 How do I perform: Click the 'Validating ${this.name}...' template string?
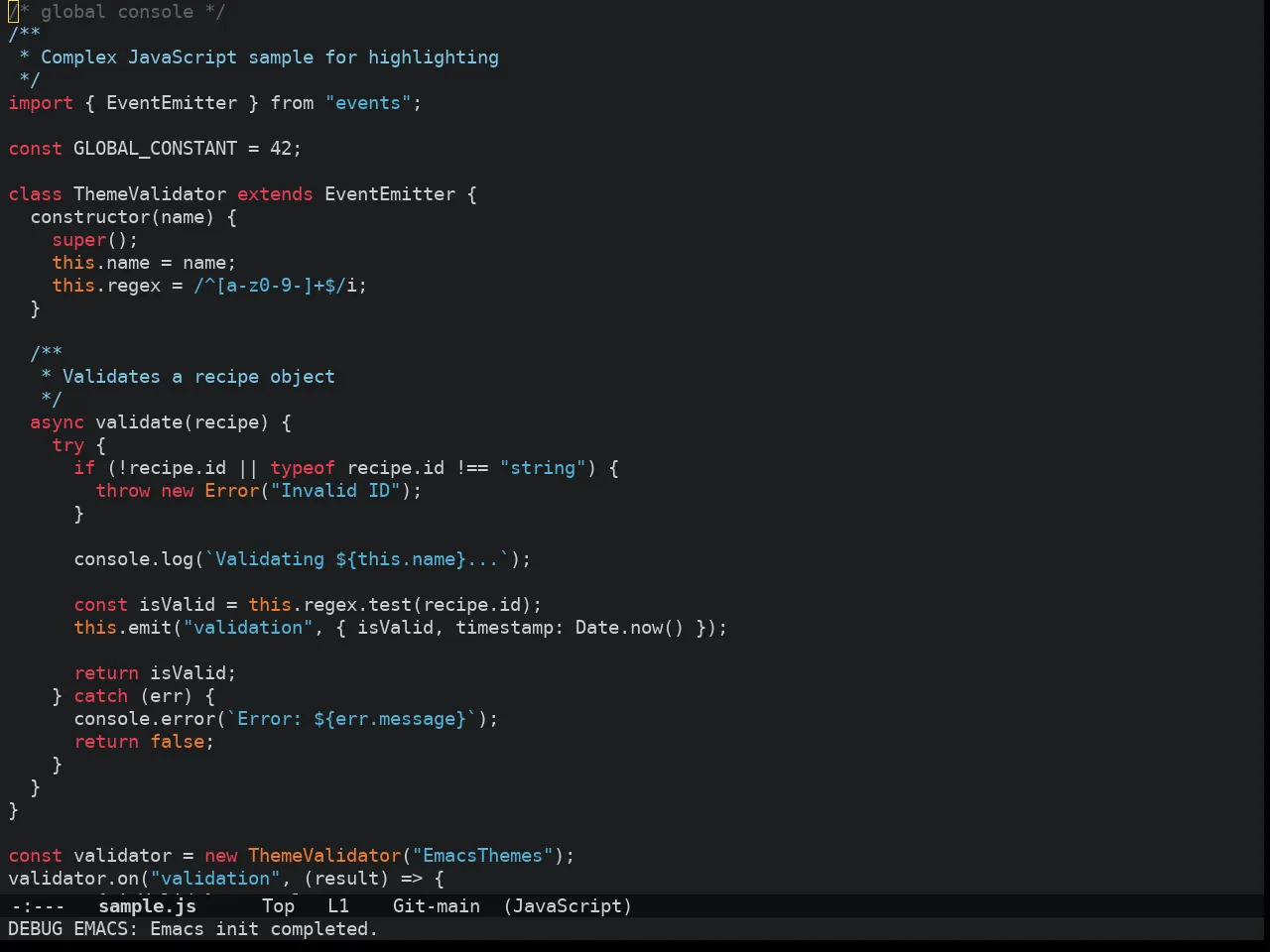[357, 559]
